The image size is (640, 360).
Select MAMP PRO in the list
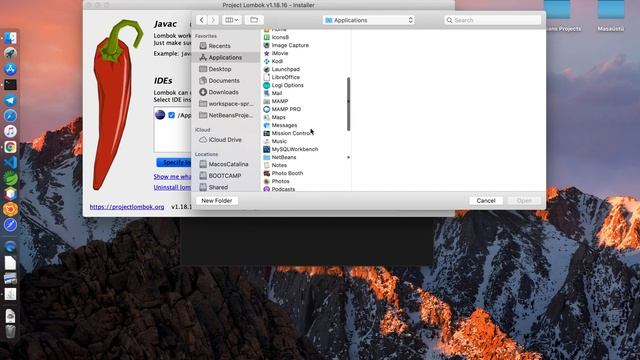point(305,109)
